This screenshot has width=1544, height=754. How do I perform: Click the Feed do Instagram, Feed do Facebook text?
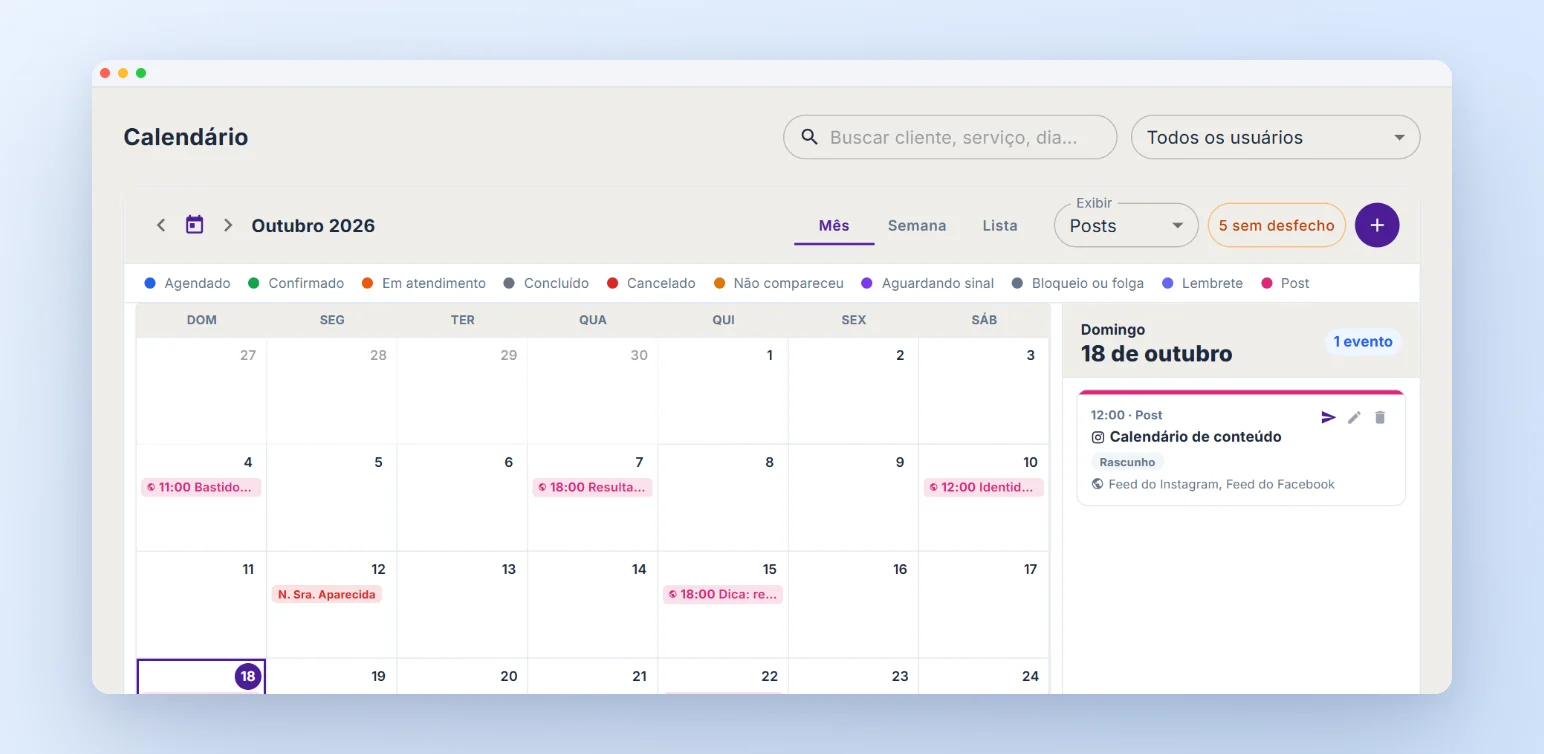pyautogui.click(x=1222, y=484)
